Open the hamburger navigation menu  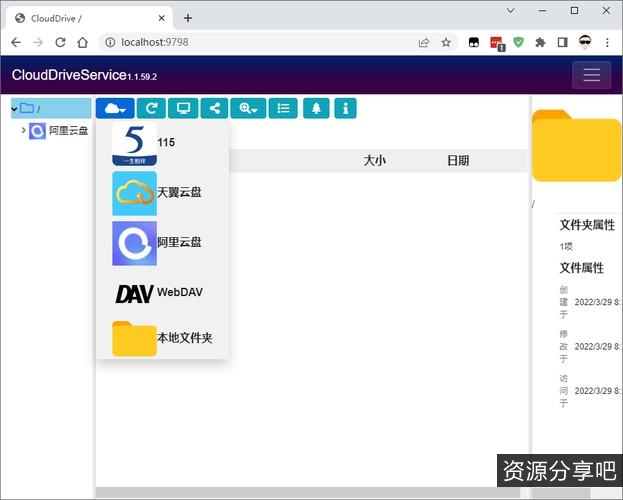point(591,75)
